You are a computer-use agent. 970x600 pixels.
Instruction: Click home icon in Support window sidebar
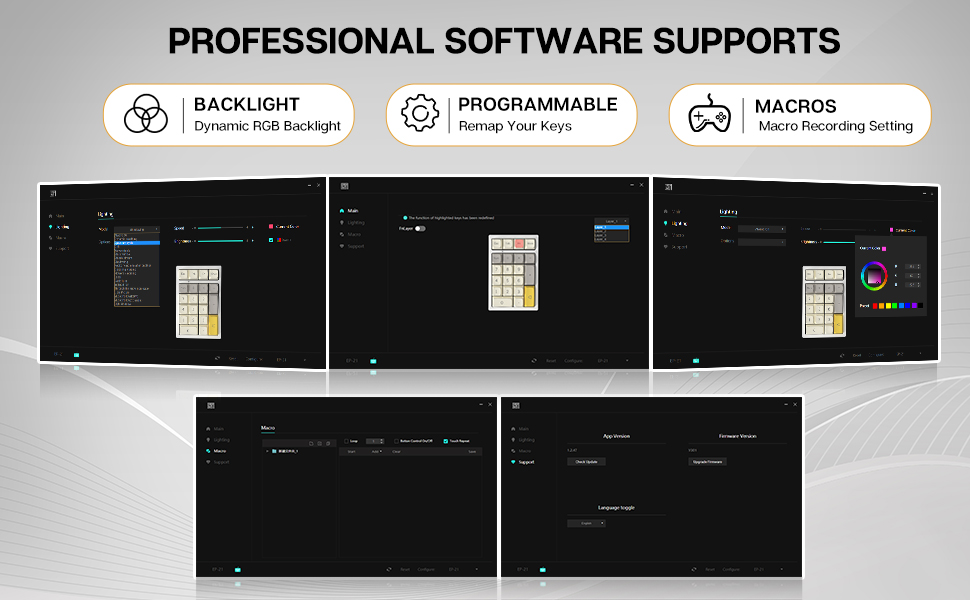pyautogui.click(x=513, y=429)
